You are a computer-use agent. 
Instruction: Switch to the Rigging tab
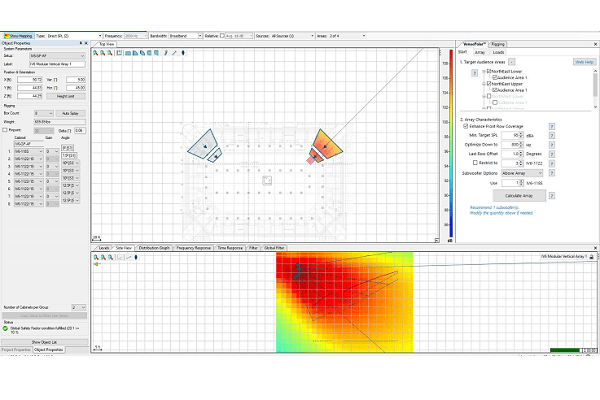pyautogui.click(x=498, y=44)
